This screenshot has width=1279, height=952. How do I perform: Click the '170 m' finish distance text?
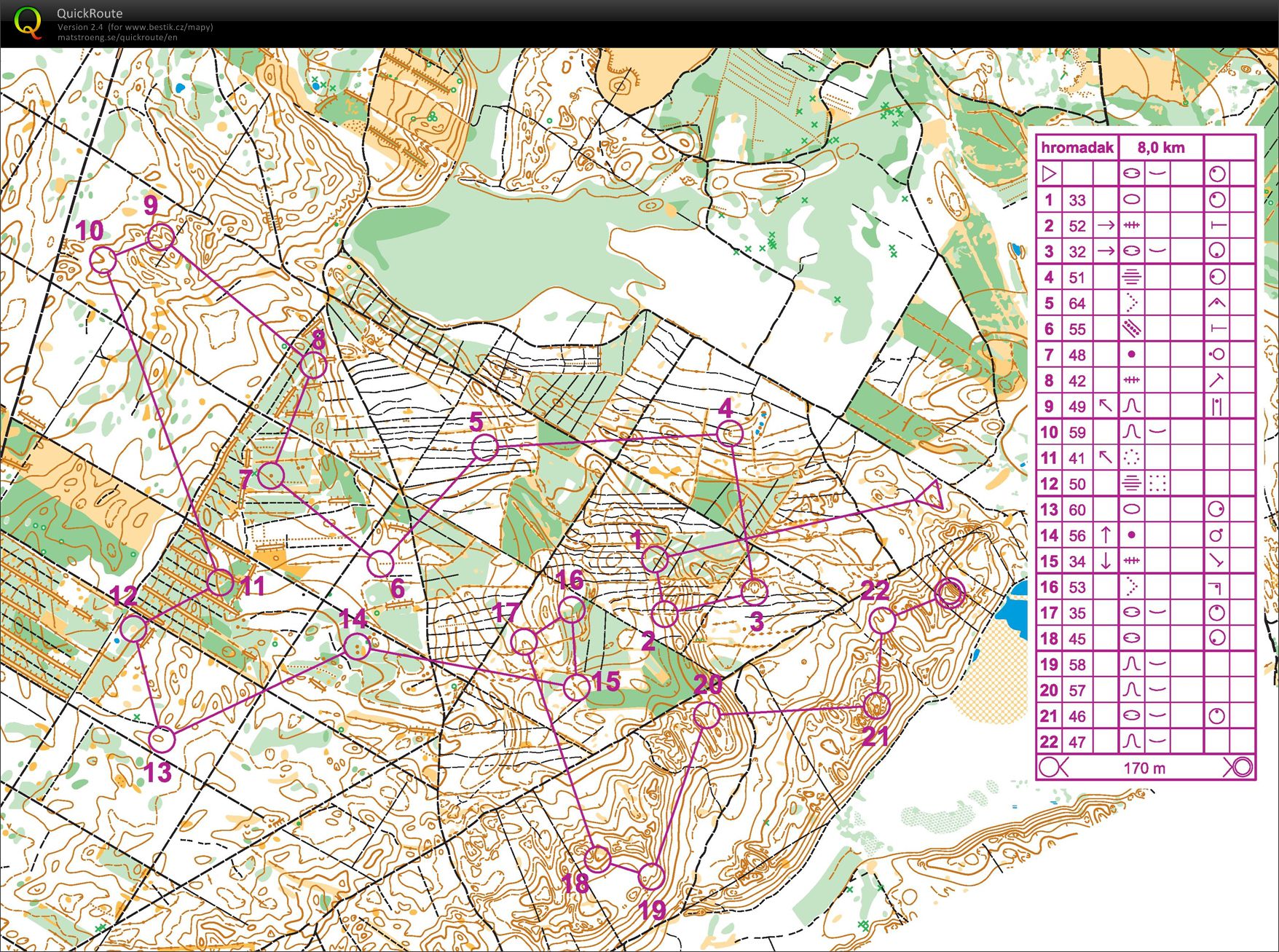coord(1144,768)
